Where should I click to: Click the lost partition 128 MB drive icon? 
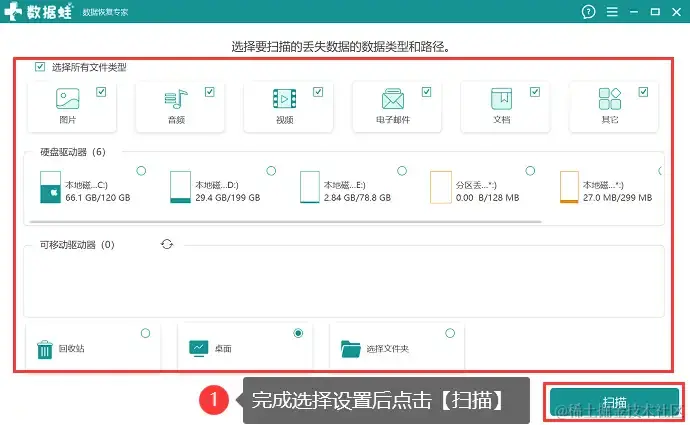441,187
